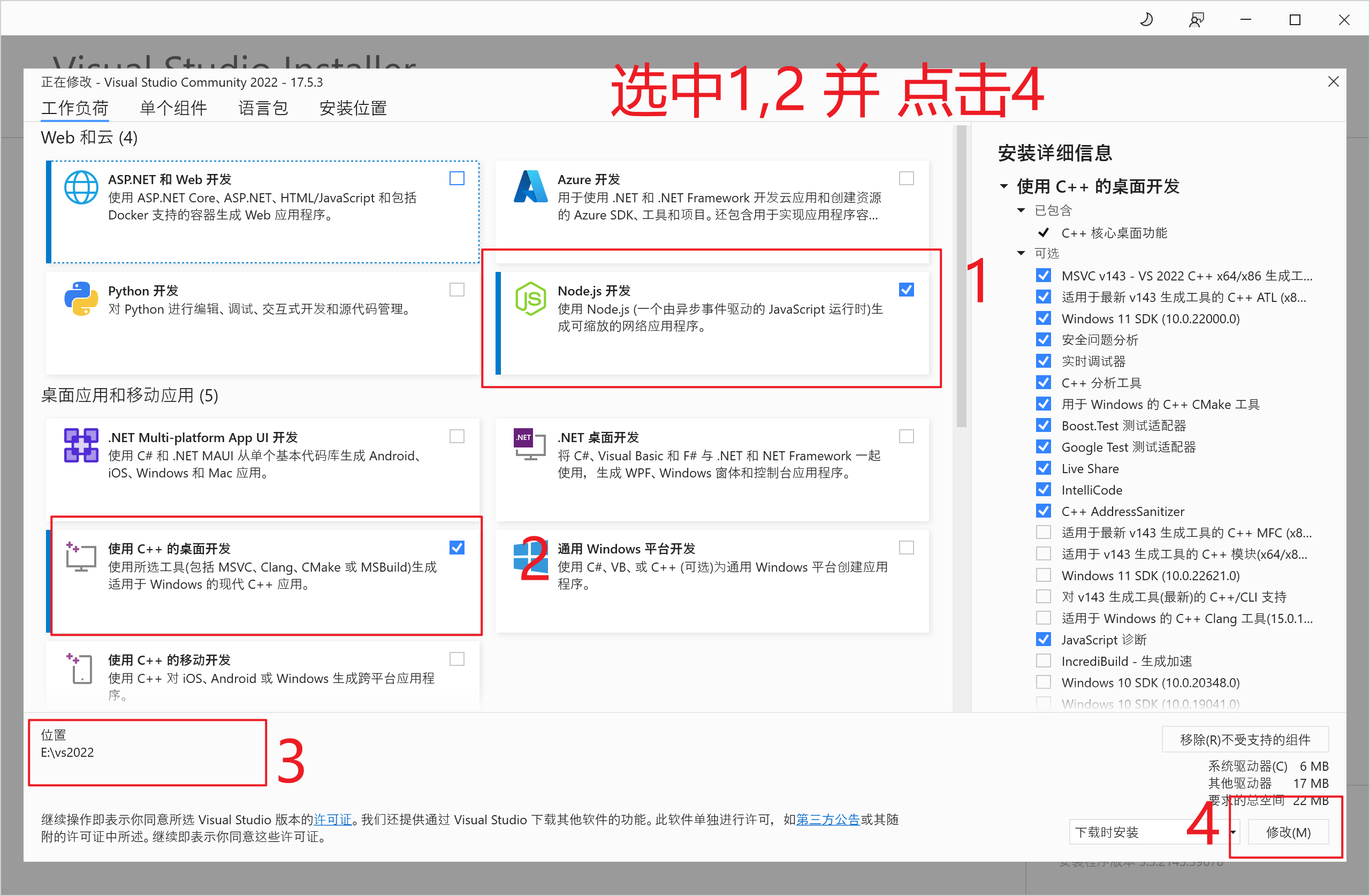Uncheck the Node.js development workload checkbox

907,290
